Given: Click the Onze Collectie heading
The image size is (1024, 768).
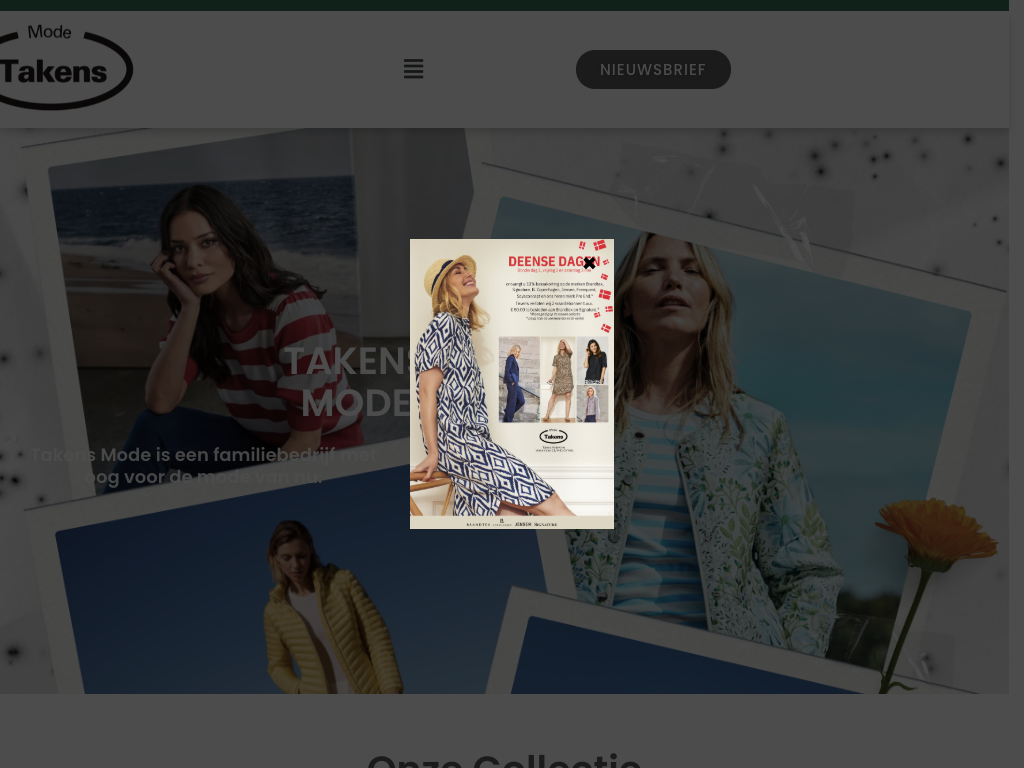Looking at the screenshot, I should (x=503, y=760).
